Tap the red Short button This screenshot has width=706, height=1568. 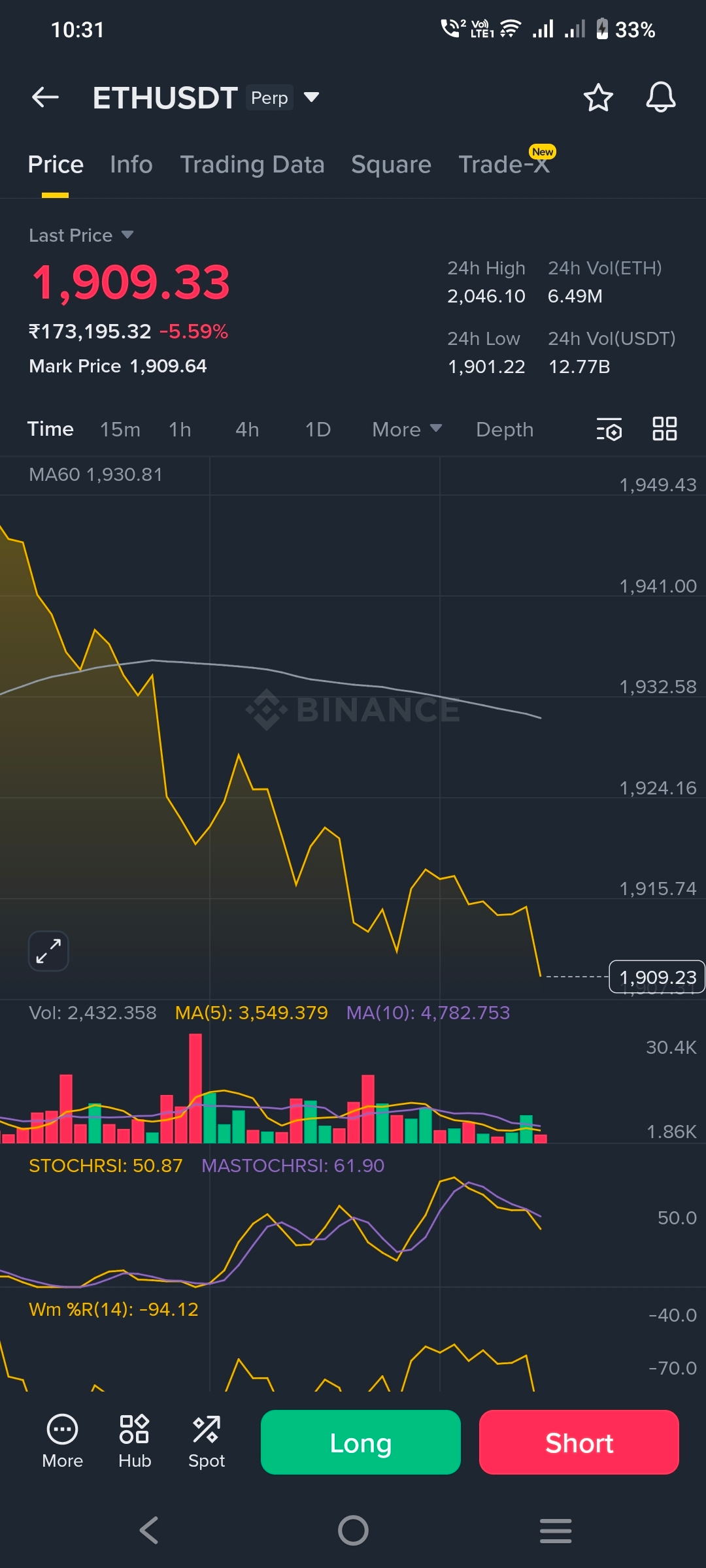579,1443
